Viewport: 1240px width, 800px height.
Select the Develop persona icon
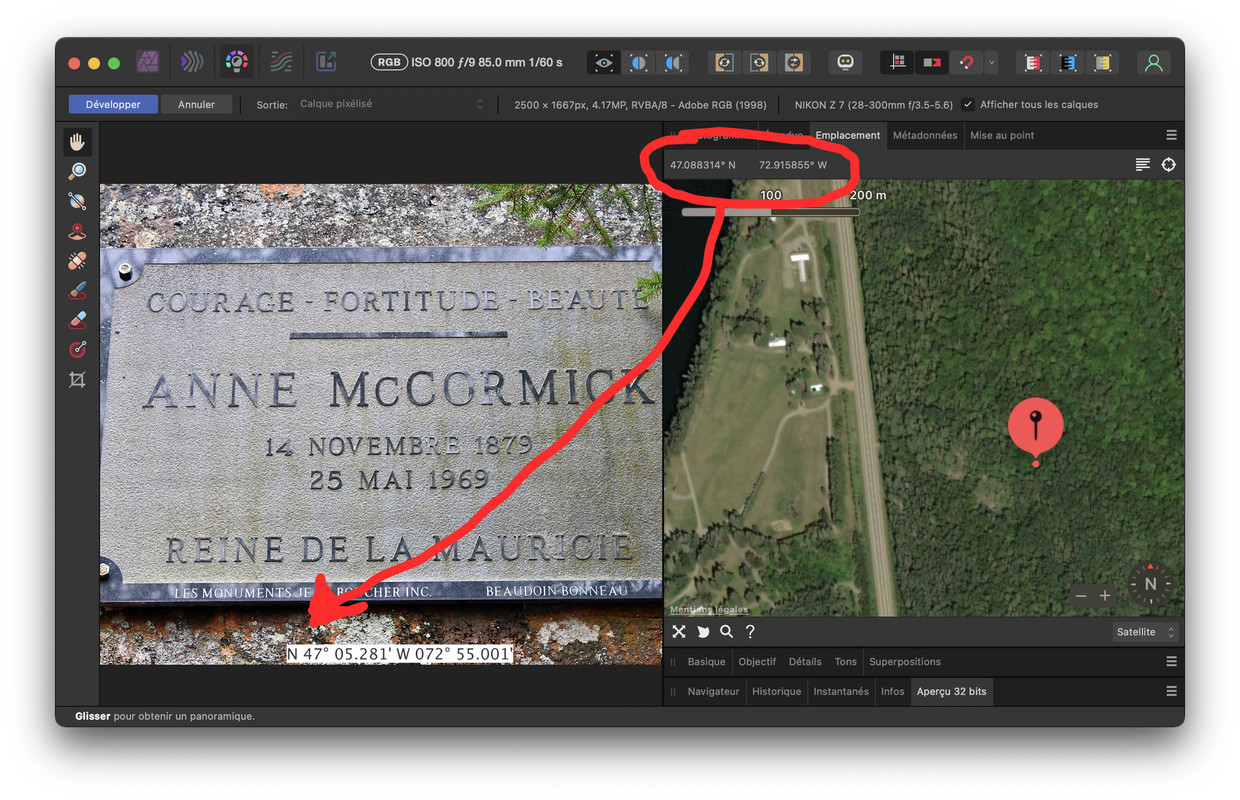coord(236,62)
